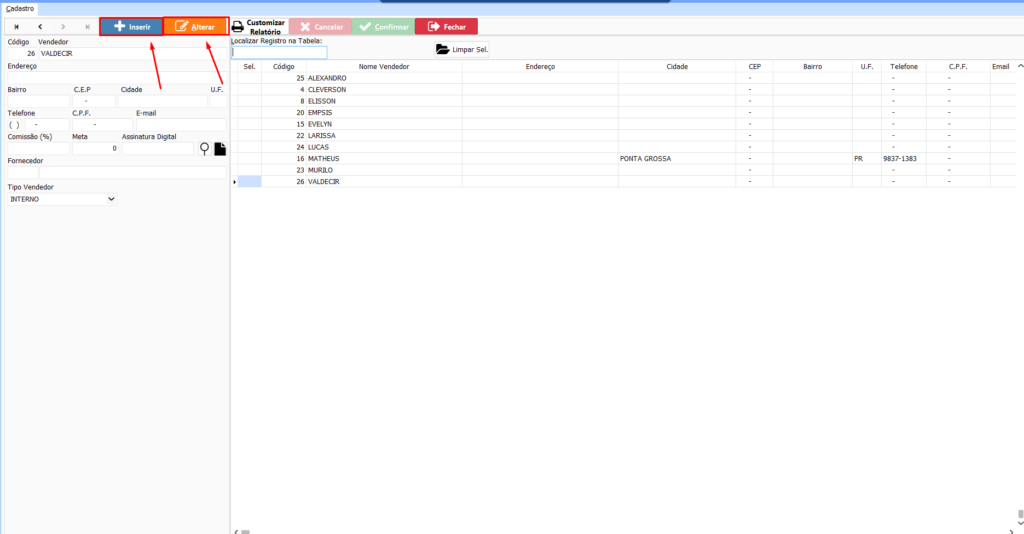
Task: Switch to the Cadastro tab
Action: pyautogui.click(x=20, y=8)
